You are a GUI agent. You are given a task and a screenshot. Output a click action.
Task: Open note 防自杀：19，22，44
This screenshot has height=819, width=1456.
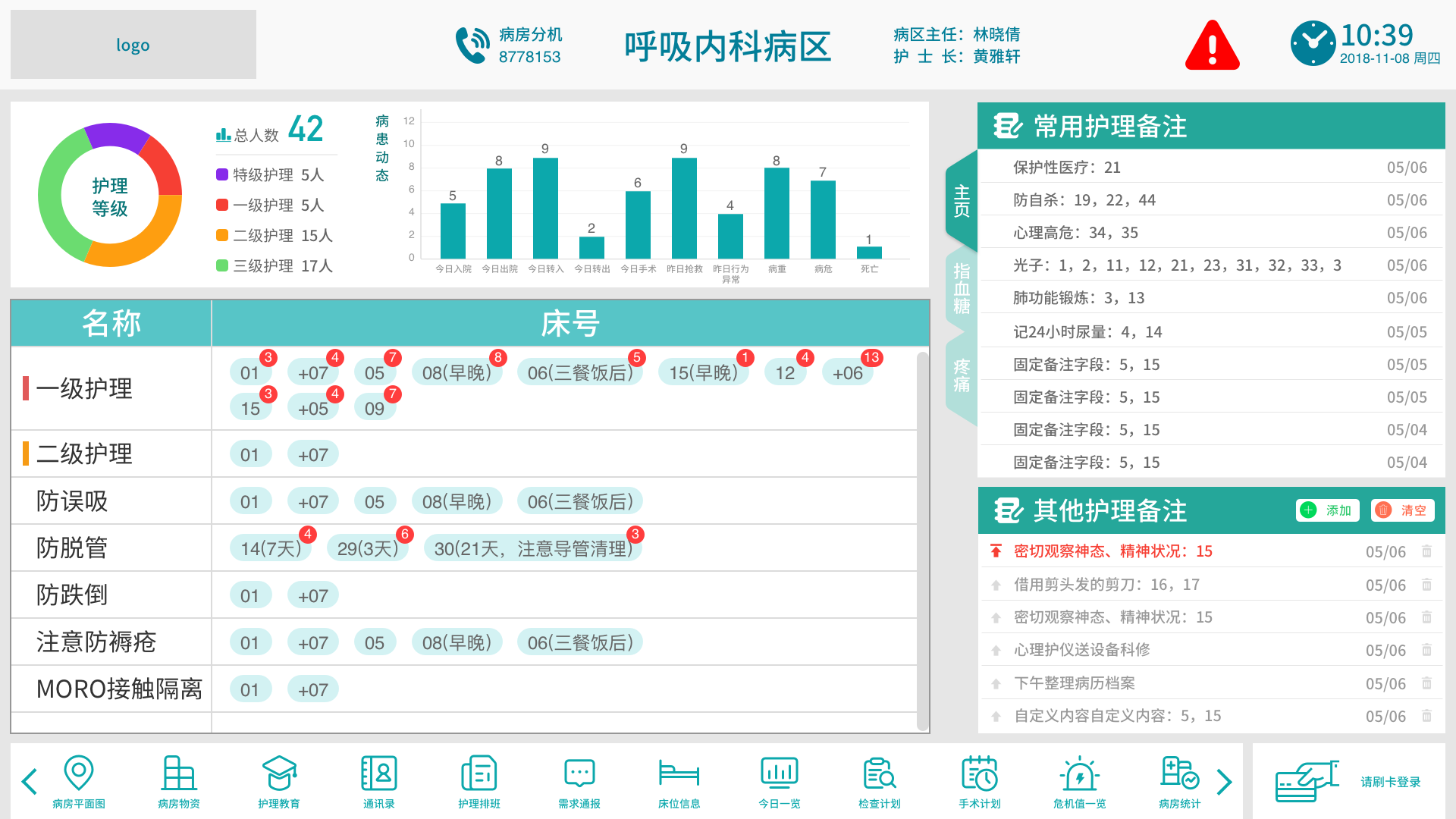coord(1213,200)
